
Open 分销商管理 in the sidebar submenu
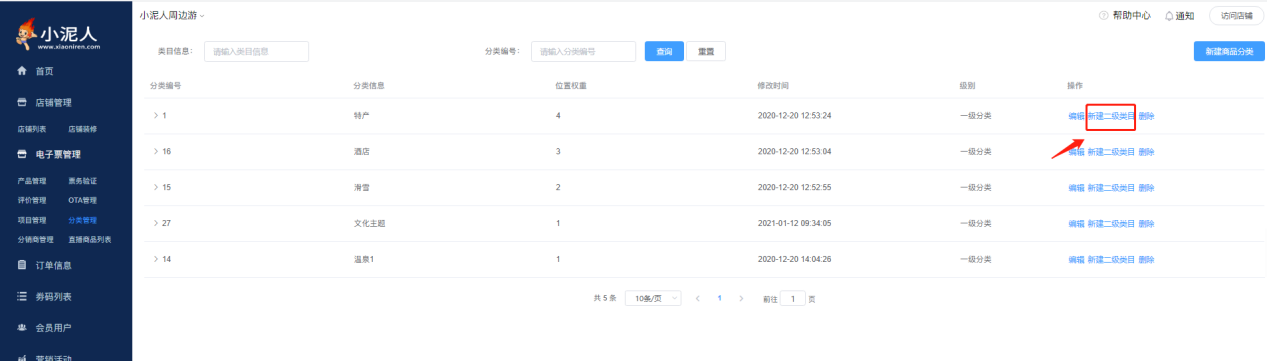coord(36,239)
